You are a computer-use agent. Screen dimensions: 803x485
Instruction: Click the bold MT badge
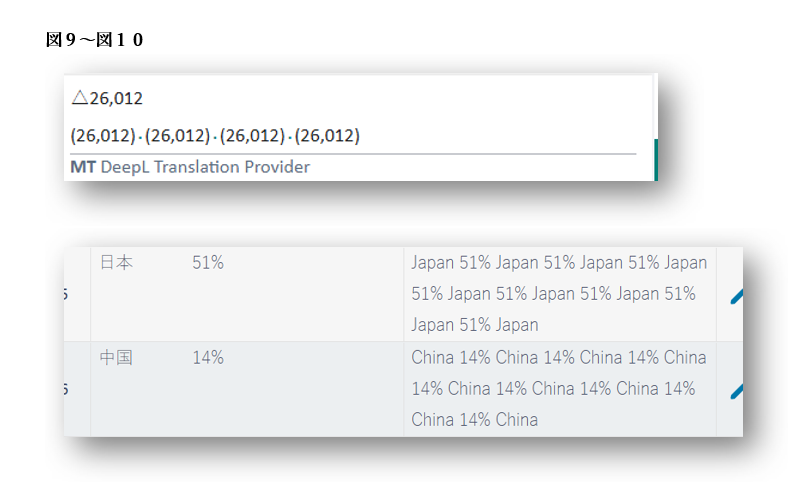tap(83, 167)
